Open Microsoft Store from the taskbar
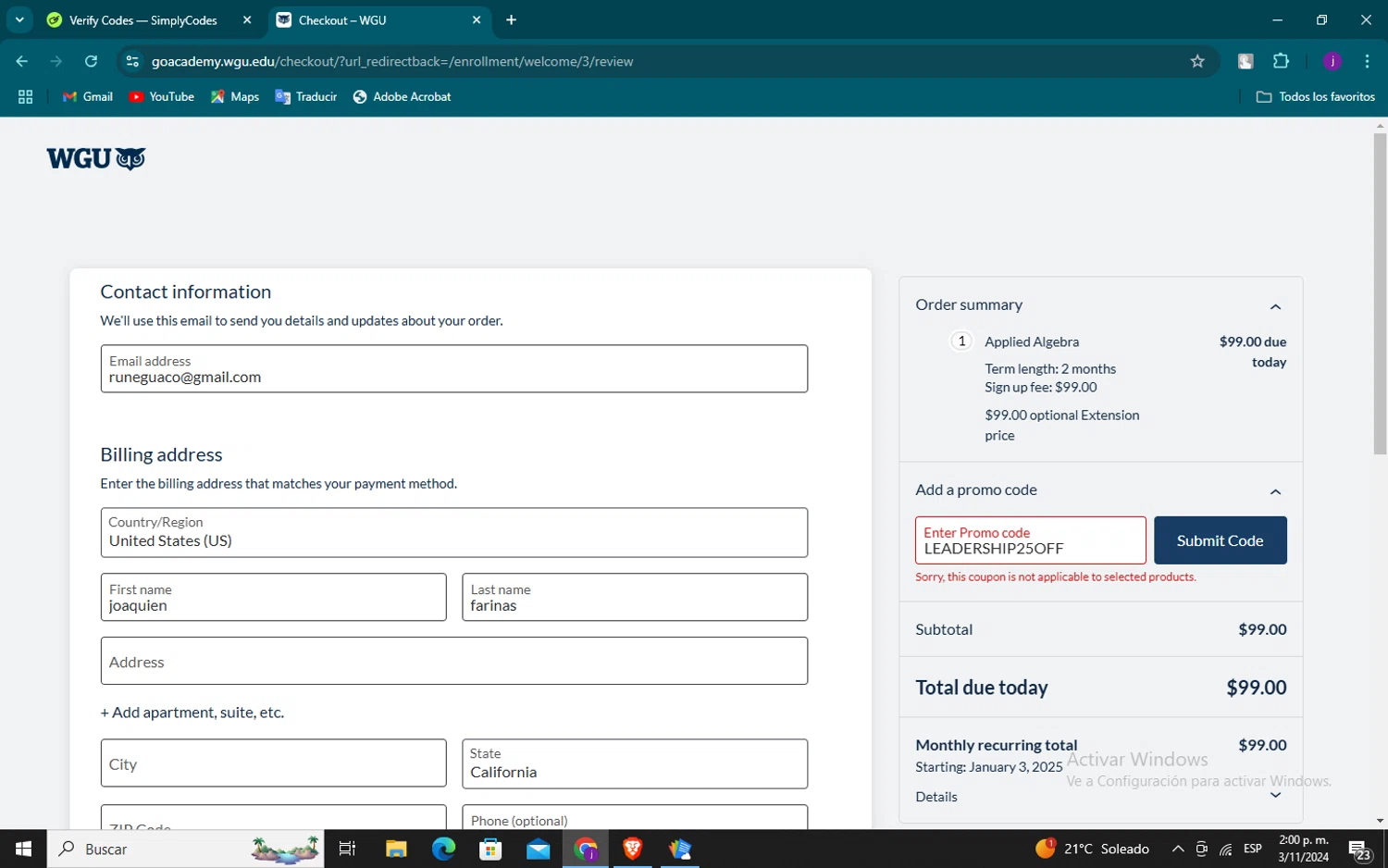 click(490, 849)
